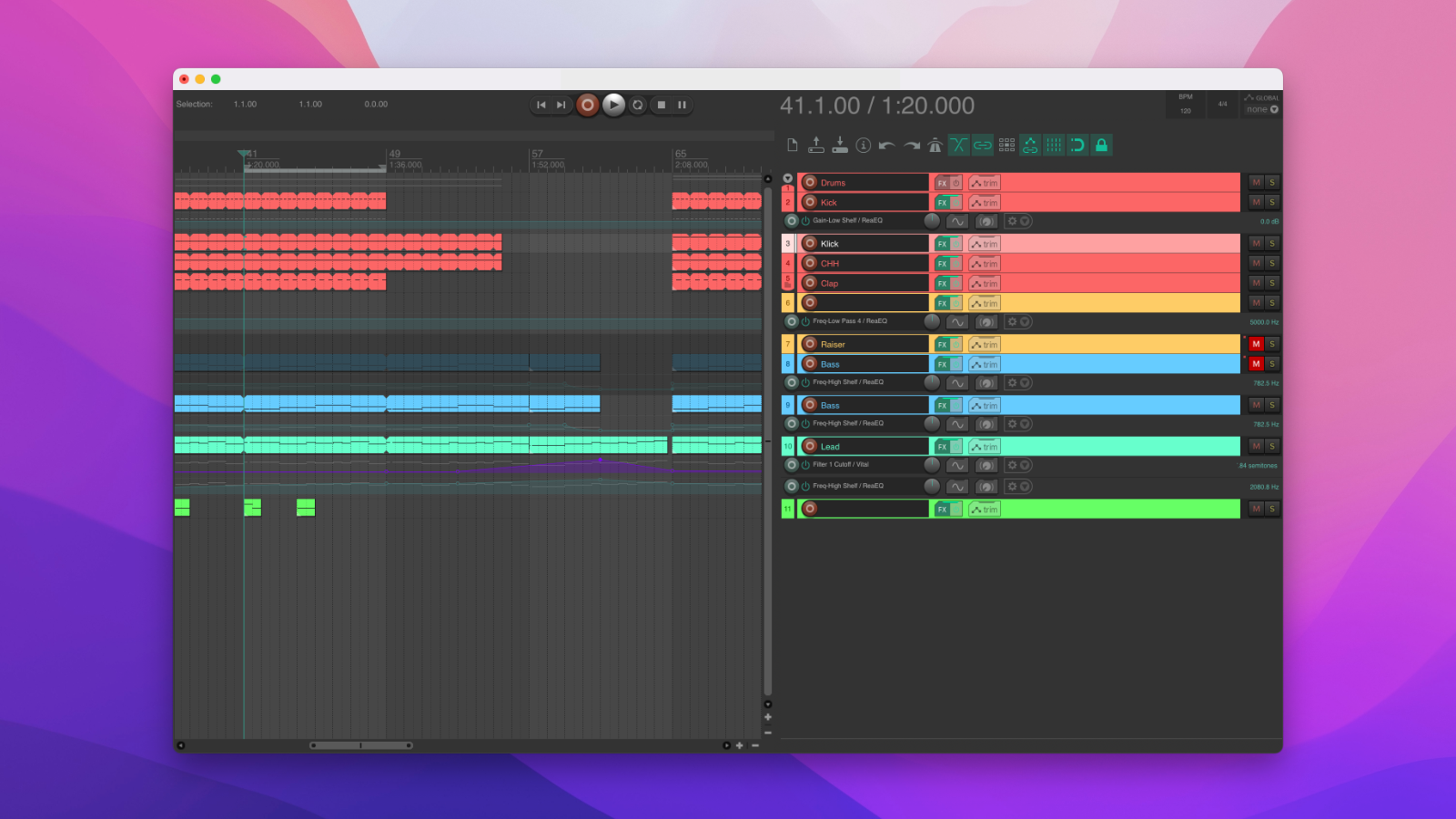Arm the Lead track record button
This screenshot has width=1456, height=819.
[x=810, y=446]
